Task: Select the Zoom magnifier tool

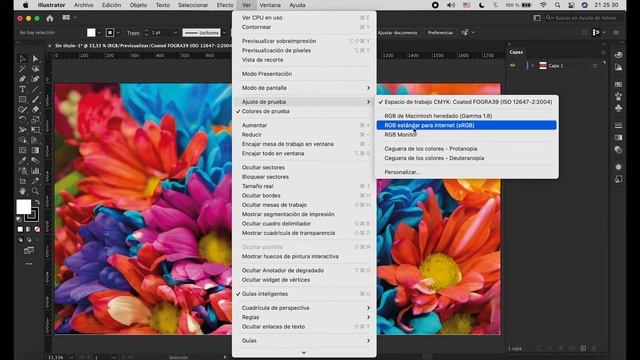Action: click(x=36, y=191)
